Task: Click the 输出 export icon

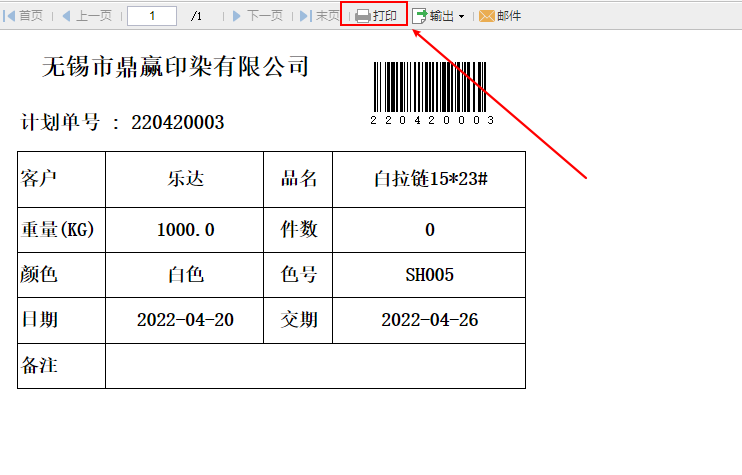Action: (420, 16)
